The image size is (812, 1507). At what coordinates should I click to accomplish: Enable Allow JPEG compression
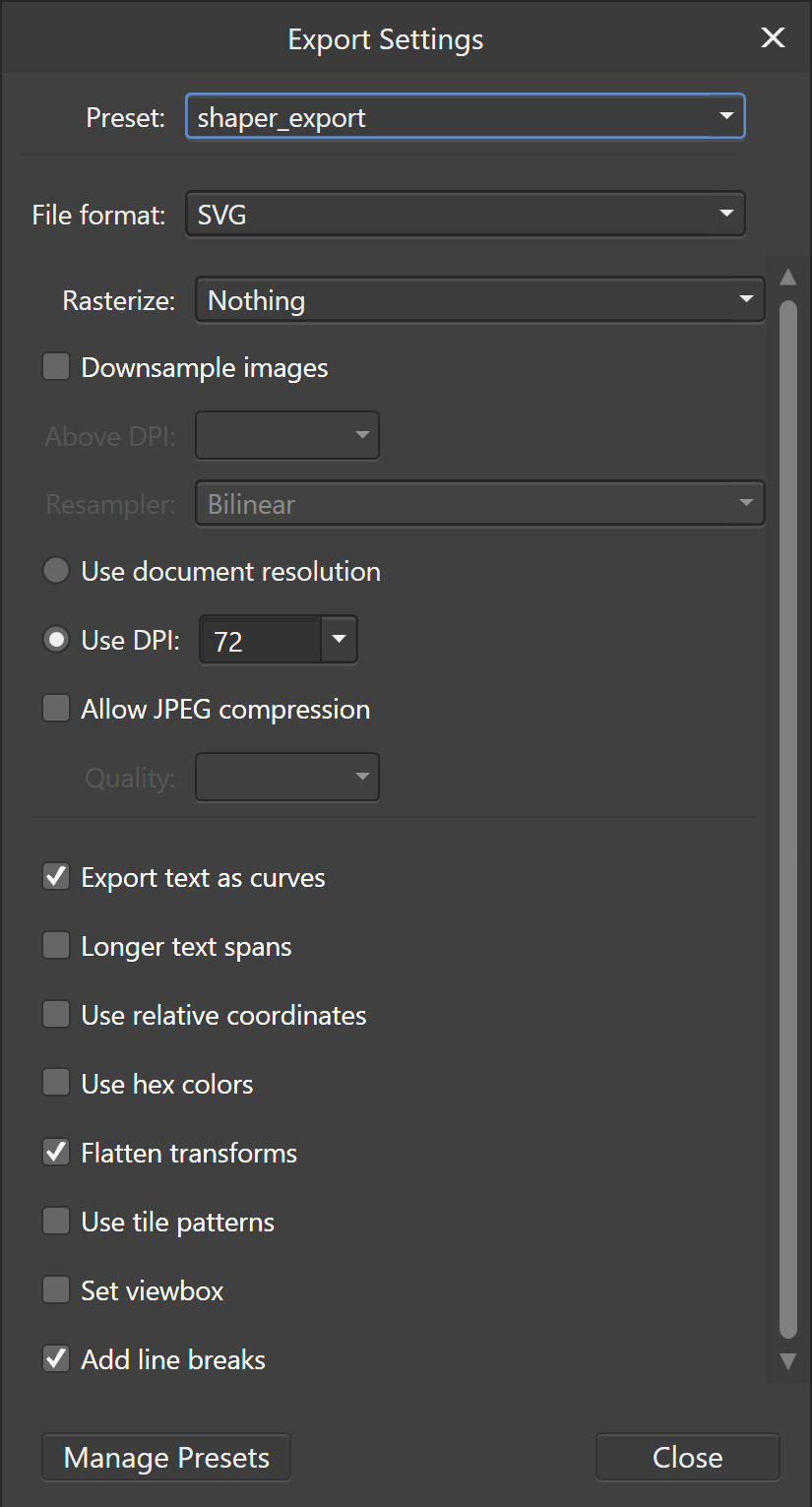click(56, 708)
